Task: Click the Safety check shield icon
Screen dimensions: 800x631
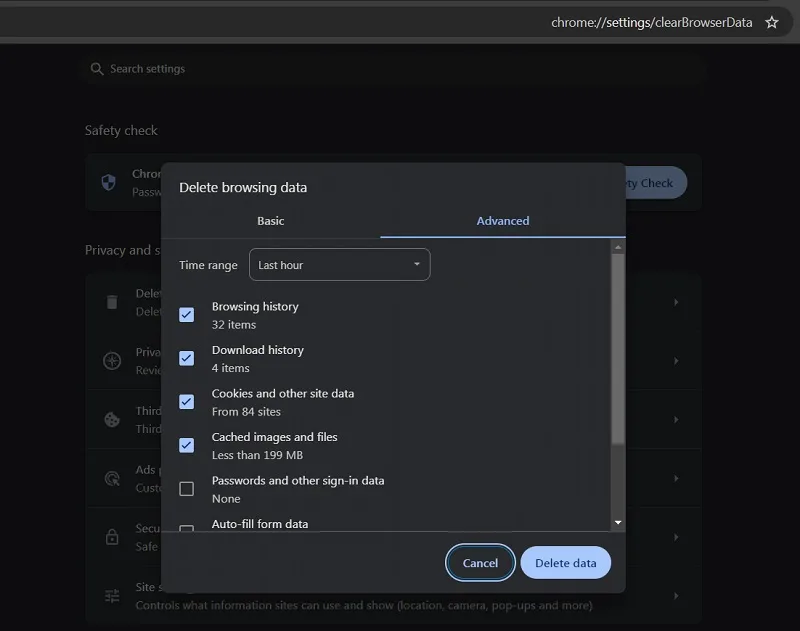Action: (x=109, y=182)
